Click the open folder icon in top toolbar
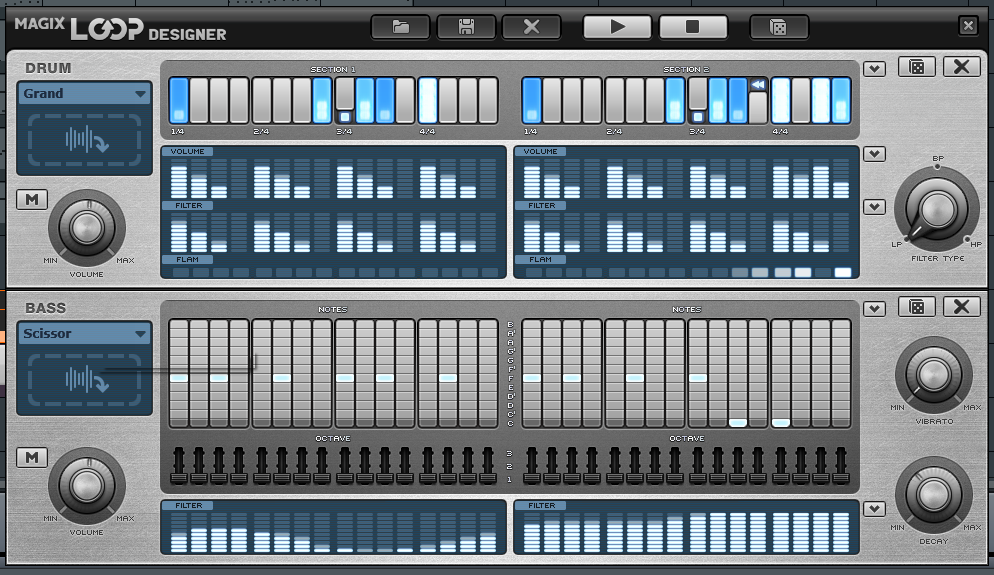 click(x=400, y=27)
